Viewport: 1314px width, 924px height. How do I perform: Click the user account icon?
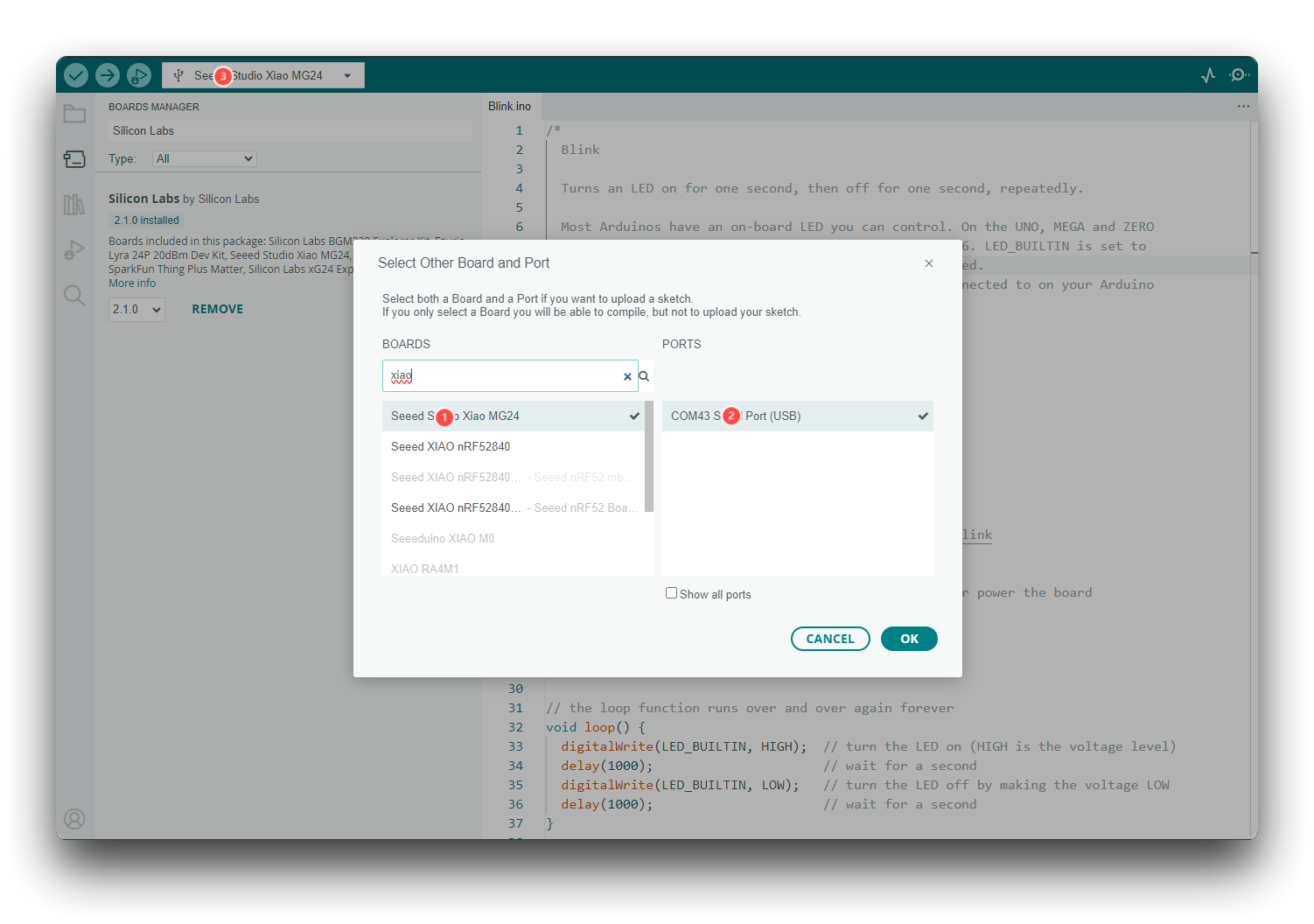(x=74, y=819)
